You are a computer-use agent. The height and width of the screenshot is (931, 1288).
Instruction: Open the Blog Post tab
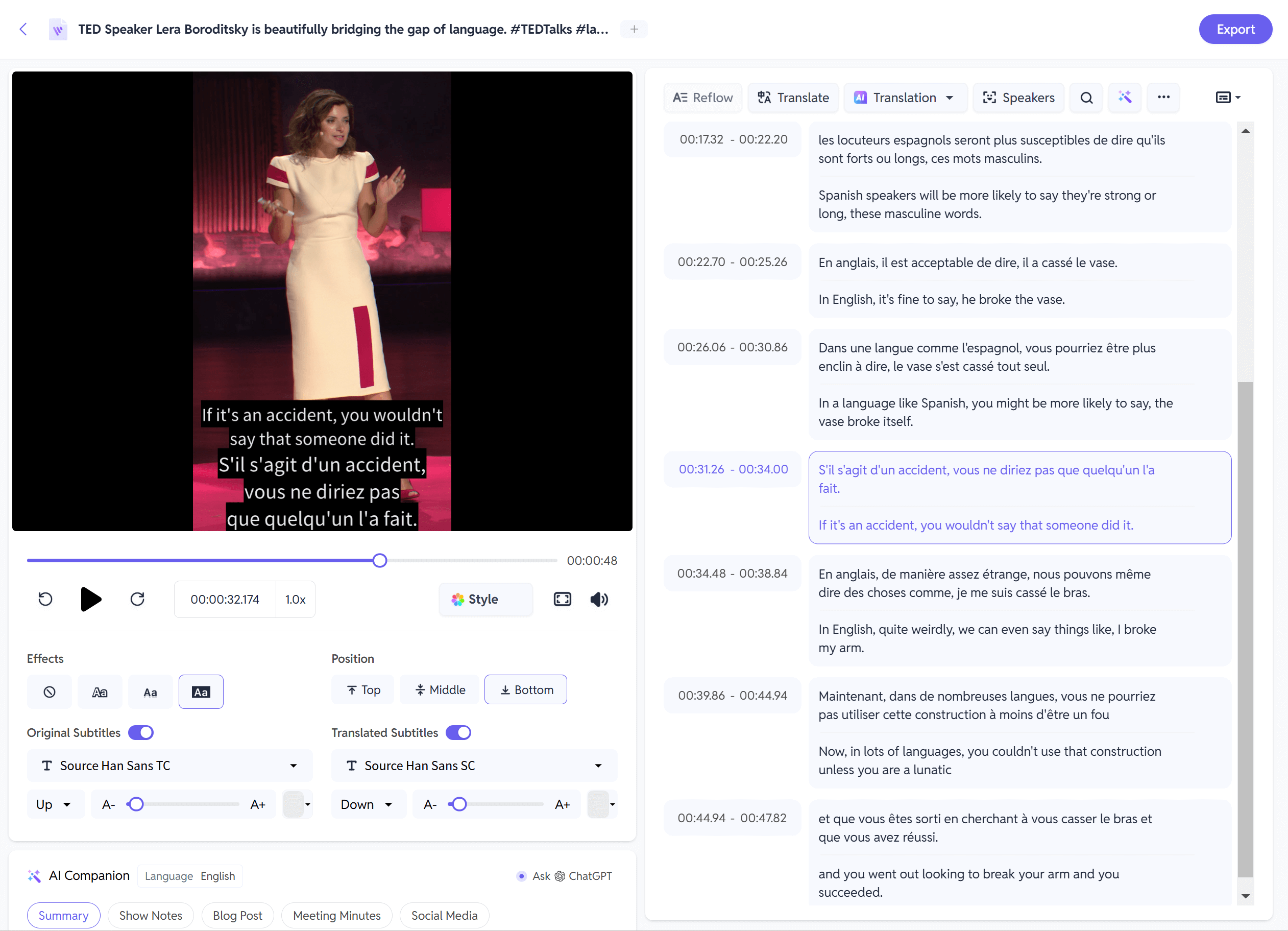click(237, 916)
